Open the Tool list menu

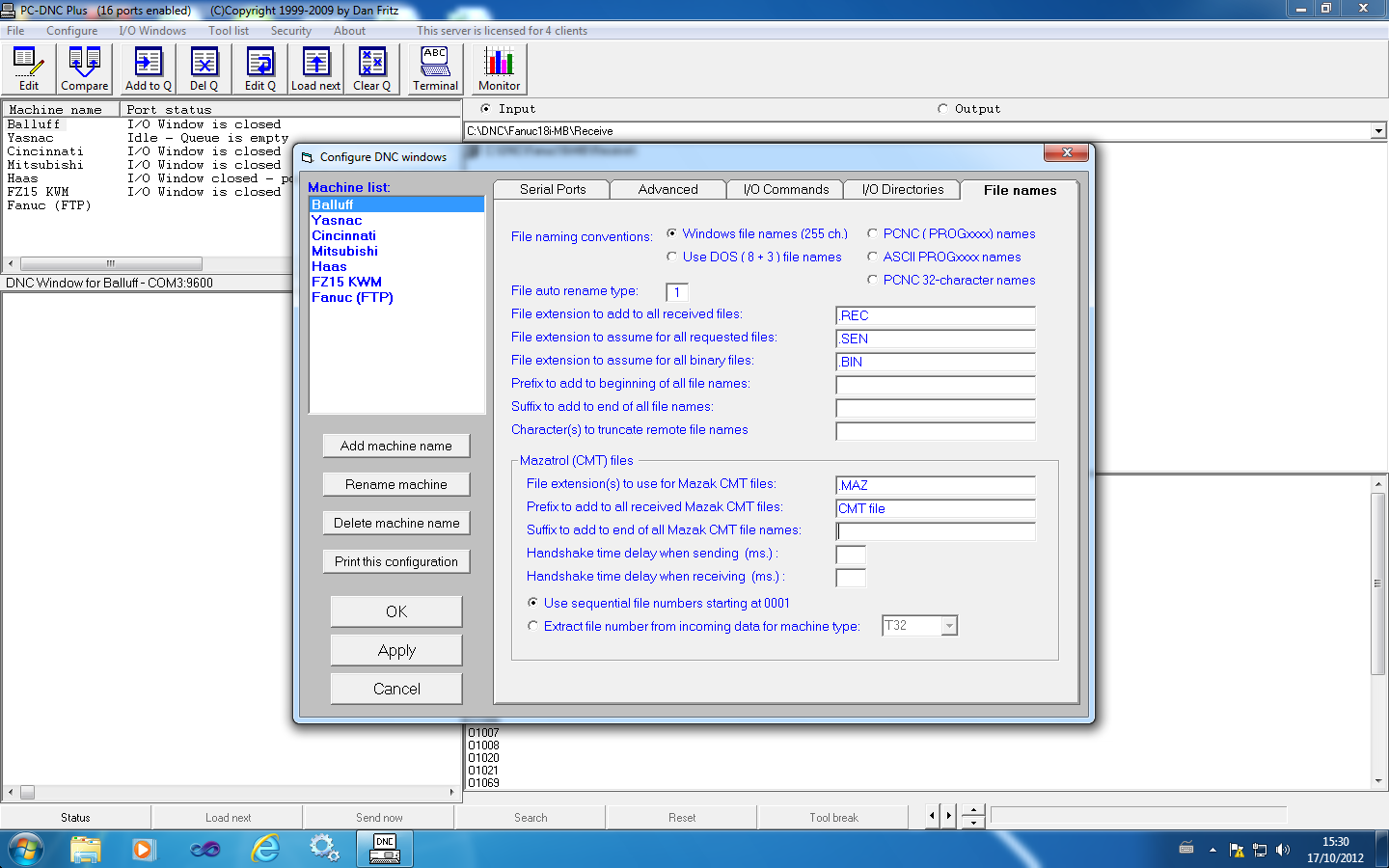pyautogui.click(x=229, y=31)
